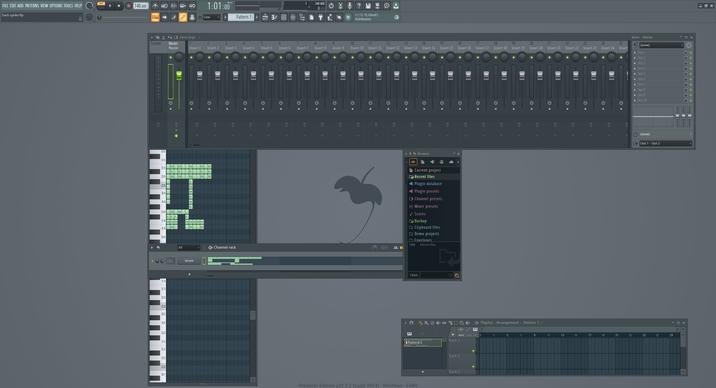Select Pattern 1 in Playlist picker
The image size is (716, 388).
click(422, 342)
